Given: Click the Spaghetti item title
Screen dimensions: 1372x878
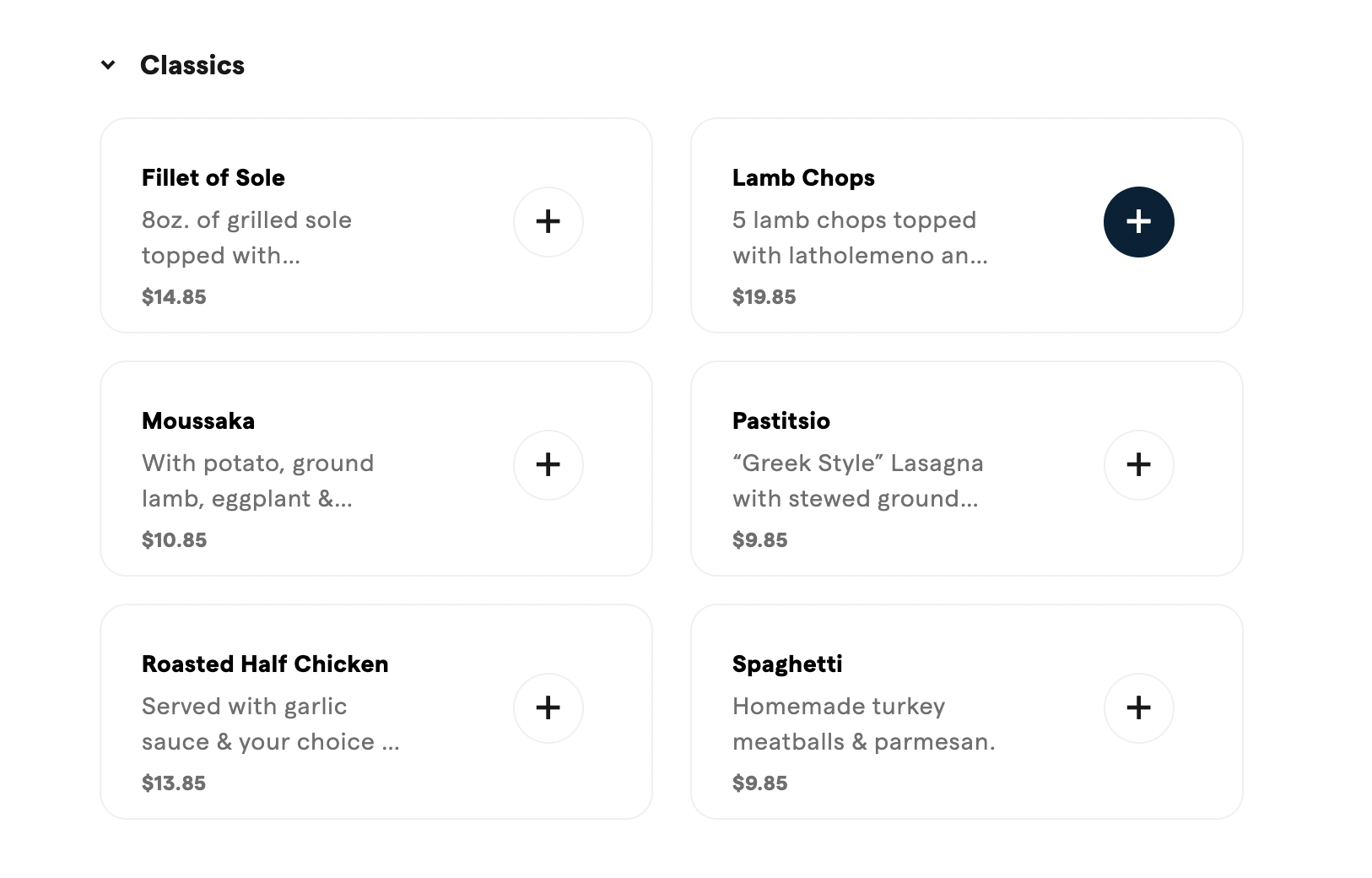Looking at the screenshot, I should pyautogui.click(x=787, y=664).
